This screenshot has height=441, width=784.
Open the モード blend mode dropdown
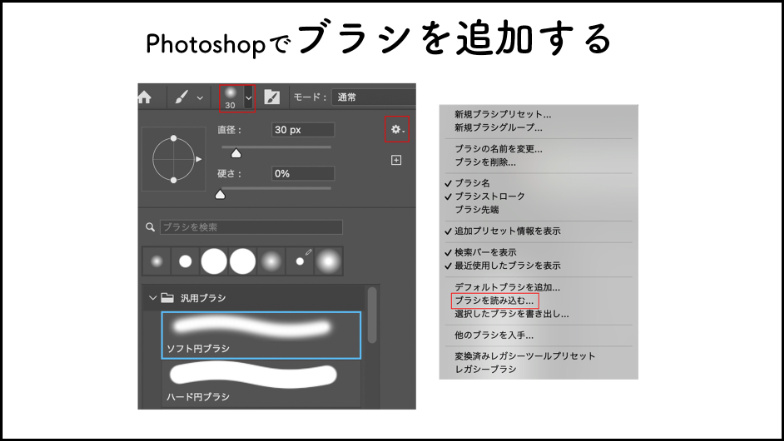point(372,98)
